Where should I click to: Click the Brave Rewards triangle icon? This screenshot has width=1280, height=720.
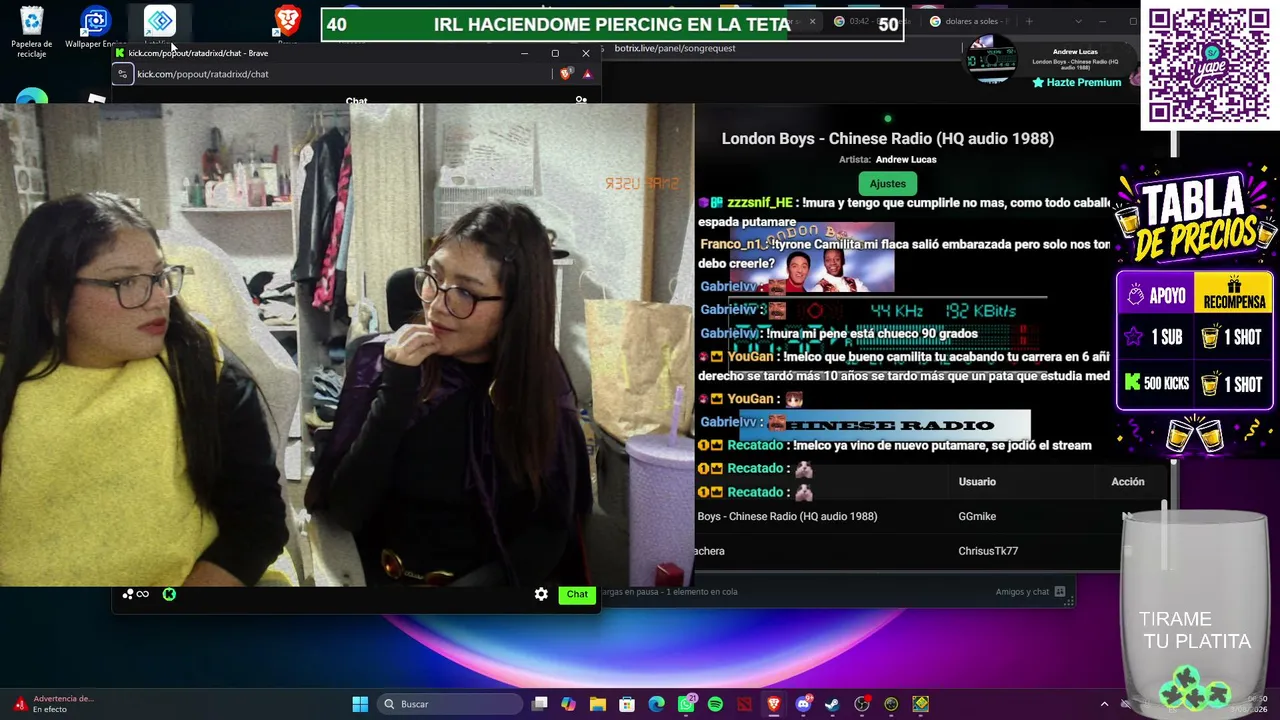click(x=587, y=74)
